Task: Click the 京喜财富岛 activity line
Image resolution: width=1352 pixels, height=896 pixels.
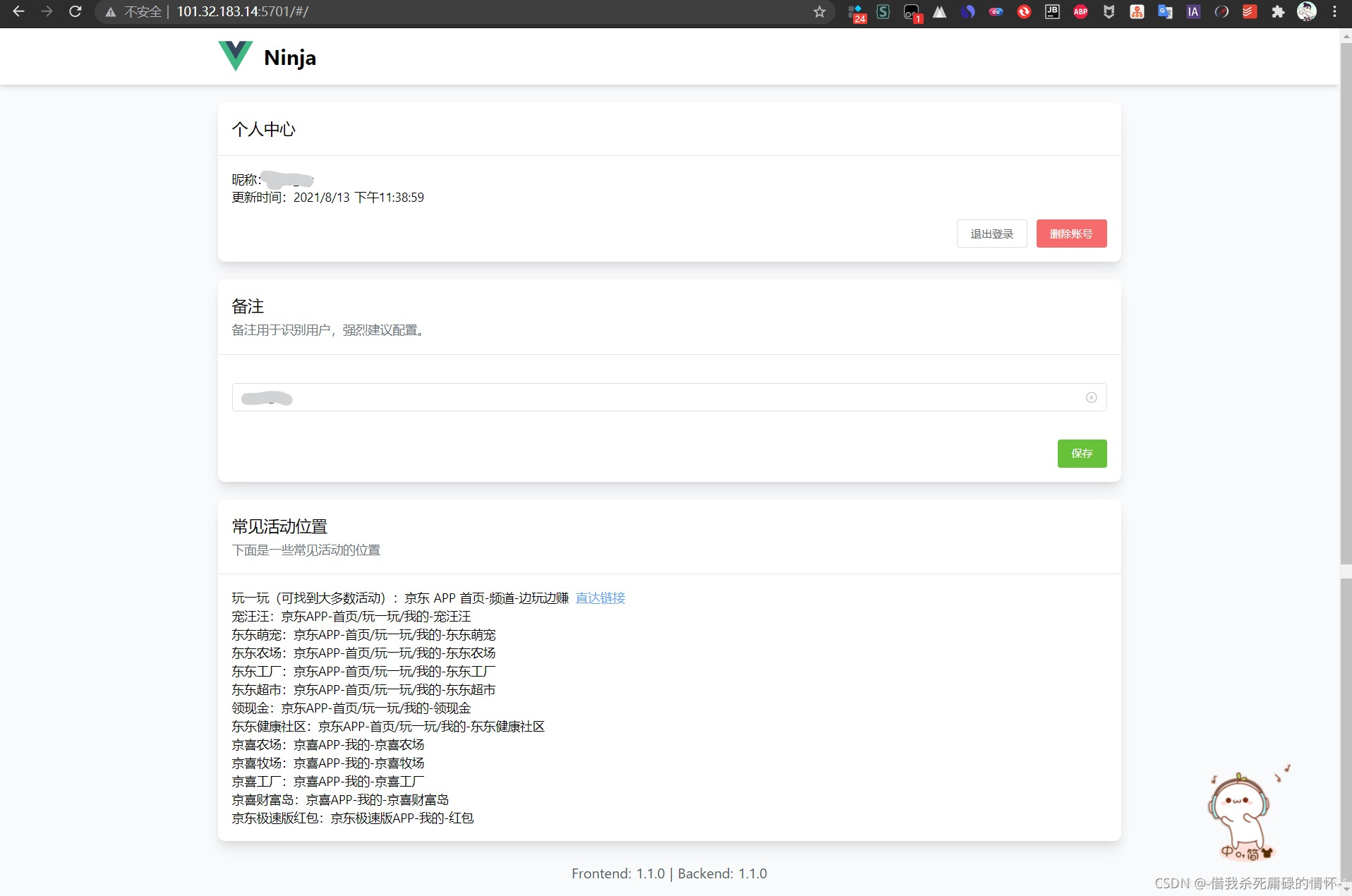Action: (341, 800)
